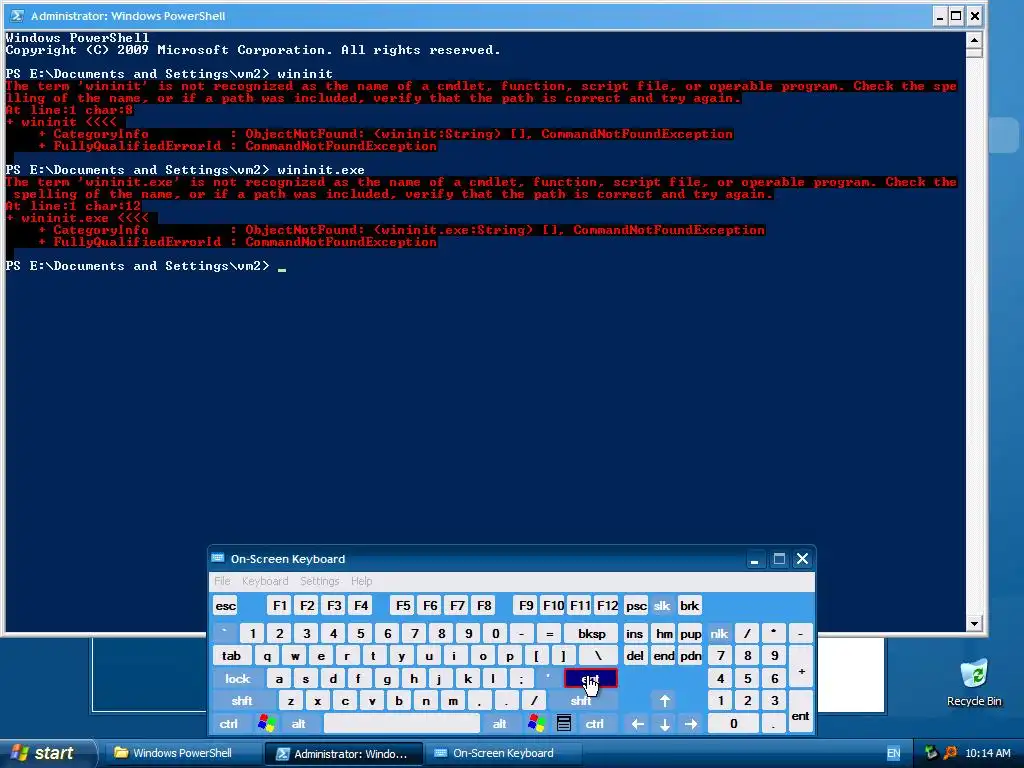Toggle the right alt key

(x=500, y=724)
